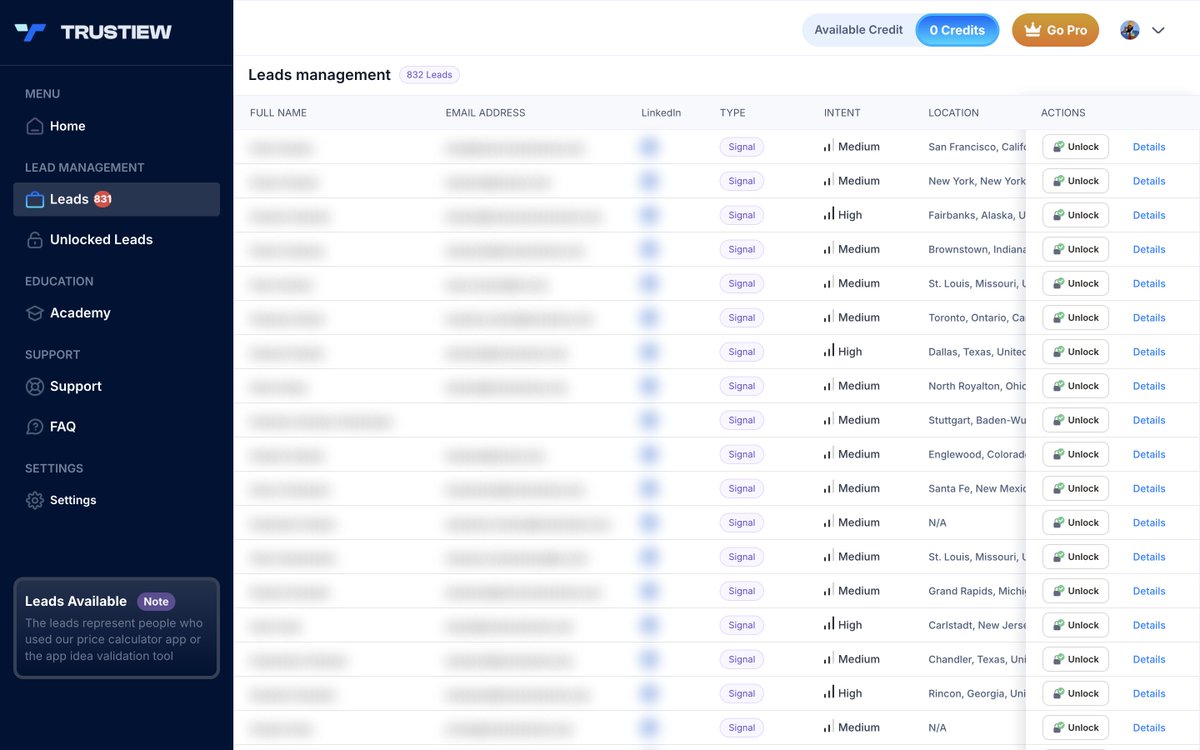Screen dimensions: 1200x750
Task: Expand the profile dropdown chevron
Action: tap(1158, 30)
